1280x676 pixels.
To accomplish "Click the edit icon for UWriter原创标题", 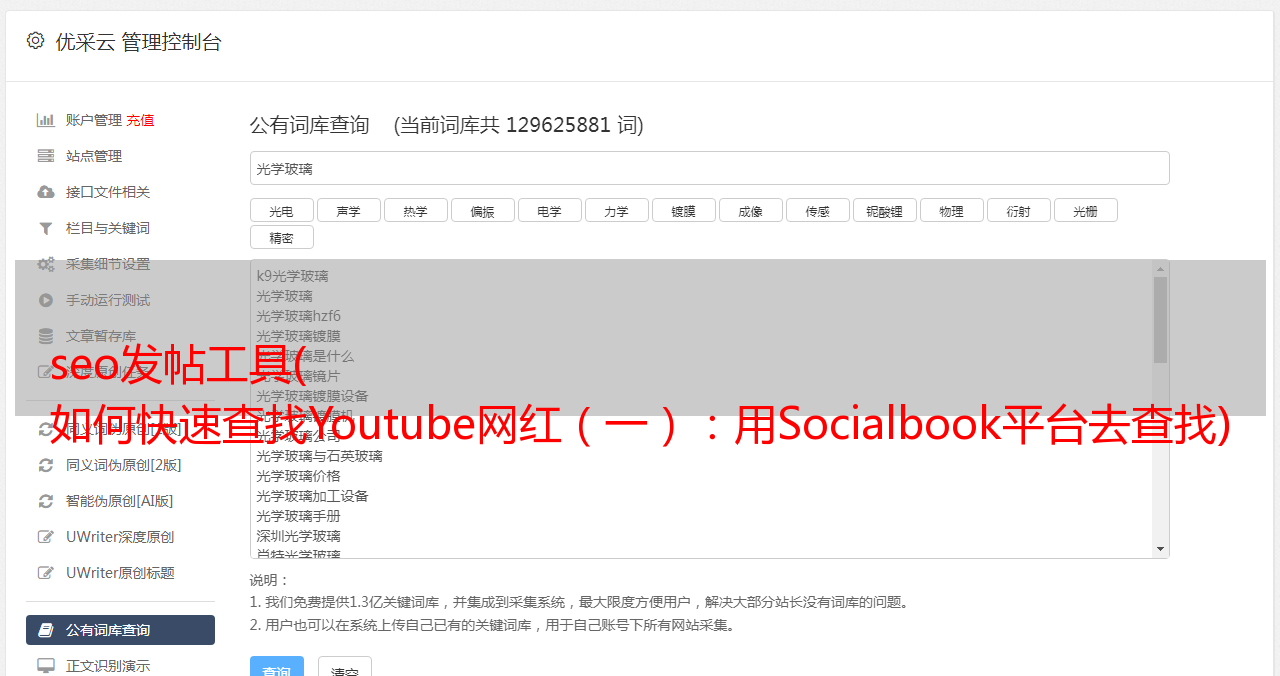I will click(46, 573).
